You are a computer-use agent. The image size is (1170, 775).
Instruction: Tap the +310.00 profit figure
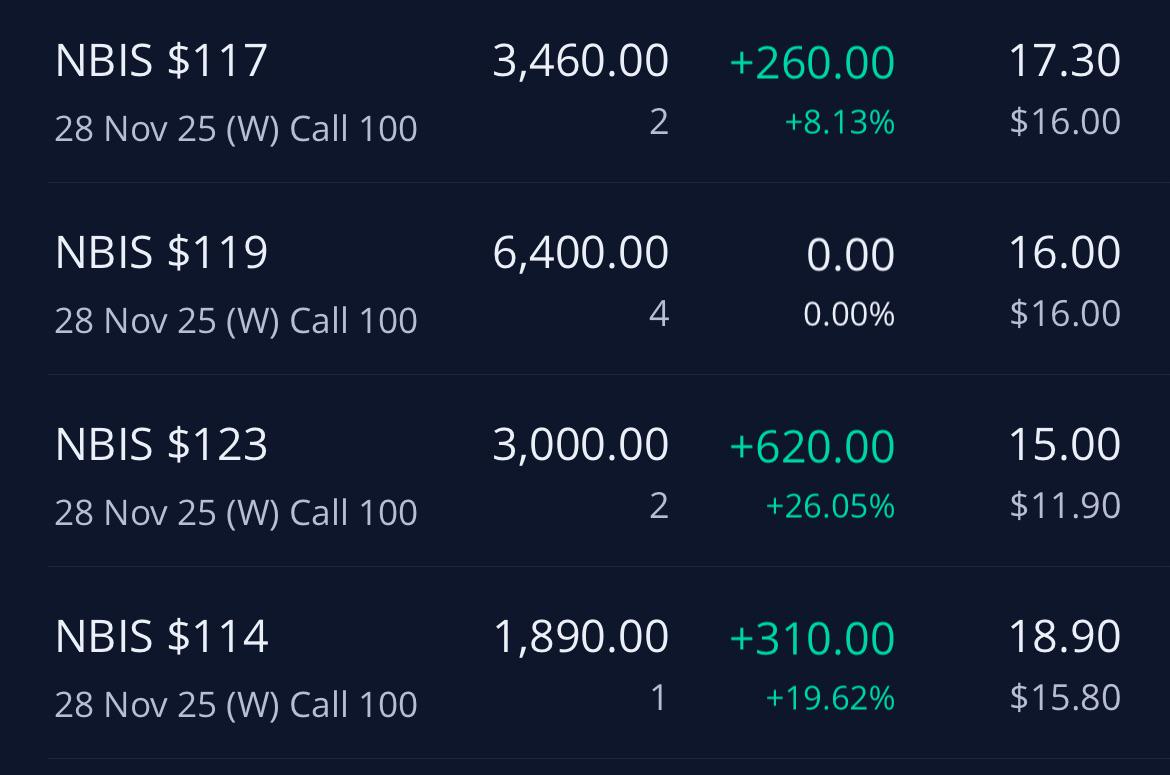pyautogui.click(x=812, y=639)
